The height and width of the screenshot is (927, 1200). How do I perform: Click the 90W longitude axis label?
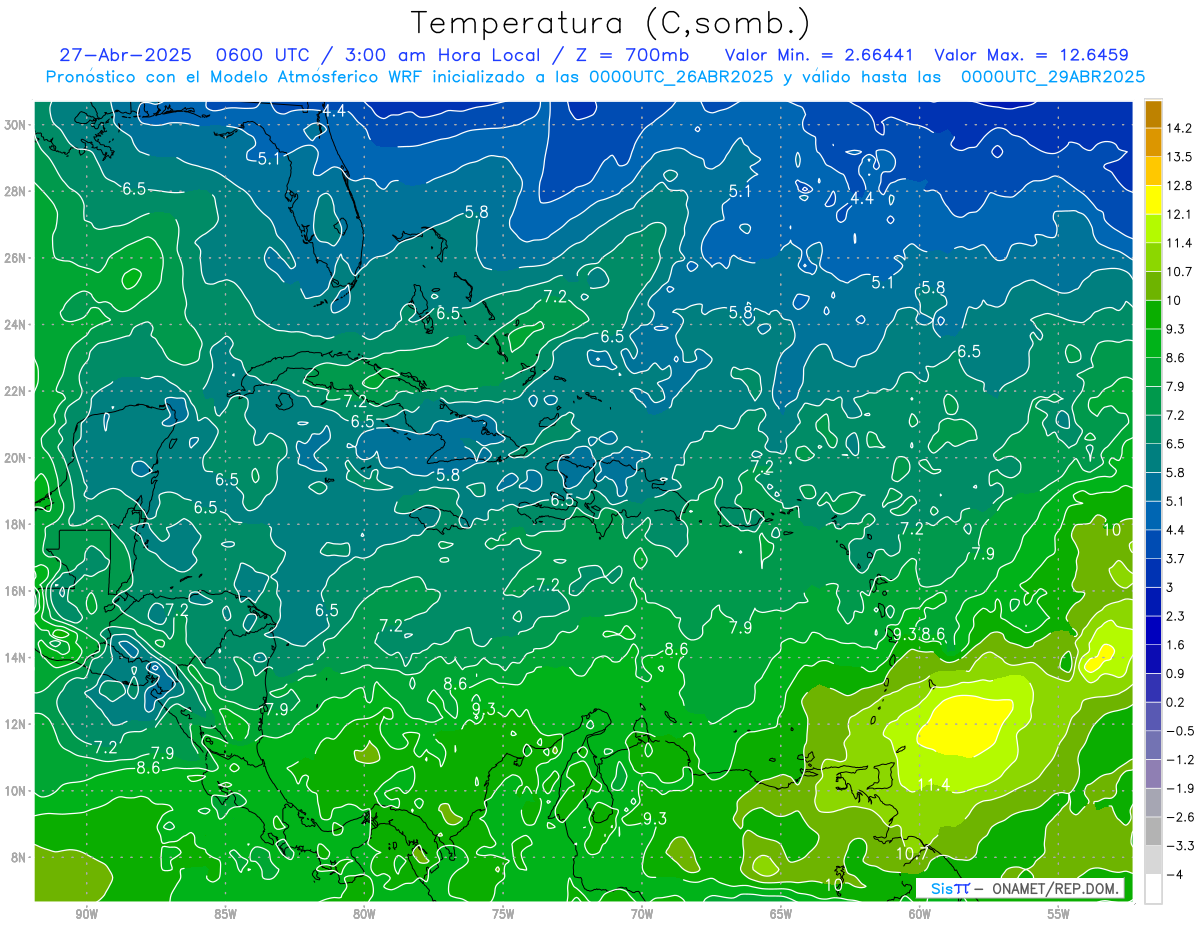point(87,914)
